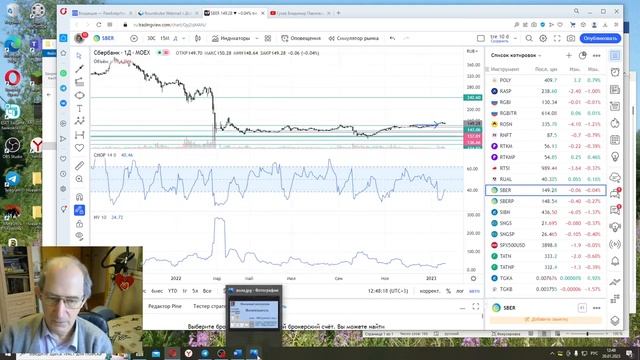
Task: Activate the zoom-in magnifier tool
Action: pyautogui.click(x=80, y=179)
